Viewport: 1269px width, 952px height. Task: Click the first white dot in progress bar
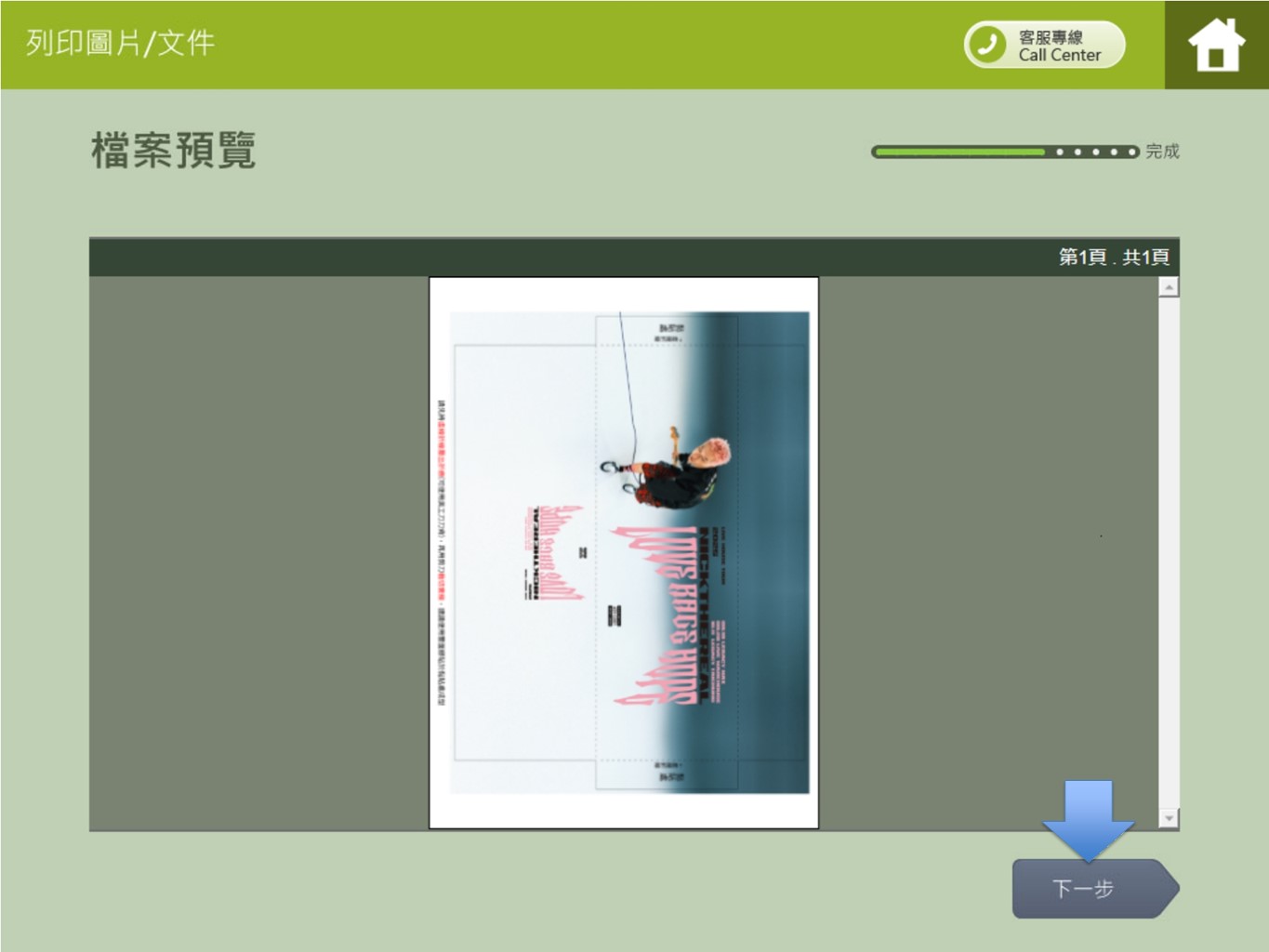click(x=1060, y=152)
